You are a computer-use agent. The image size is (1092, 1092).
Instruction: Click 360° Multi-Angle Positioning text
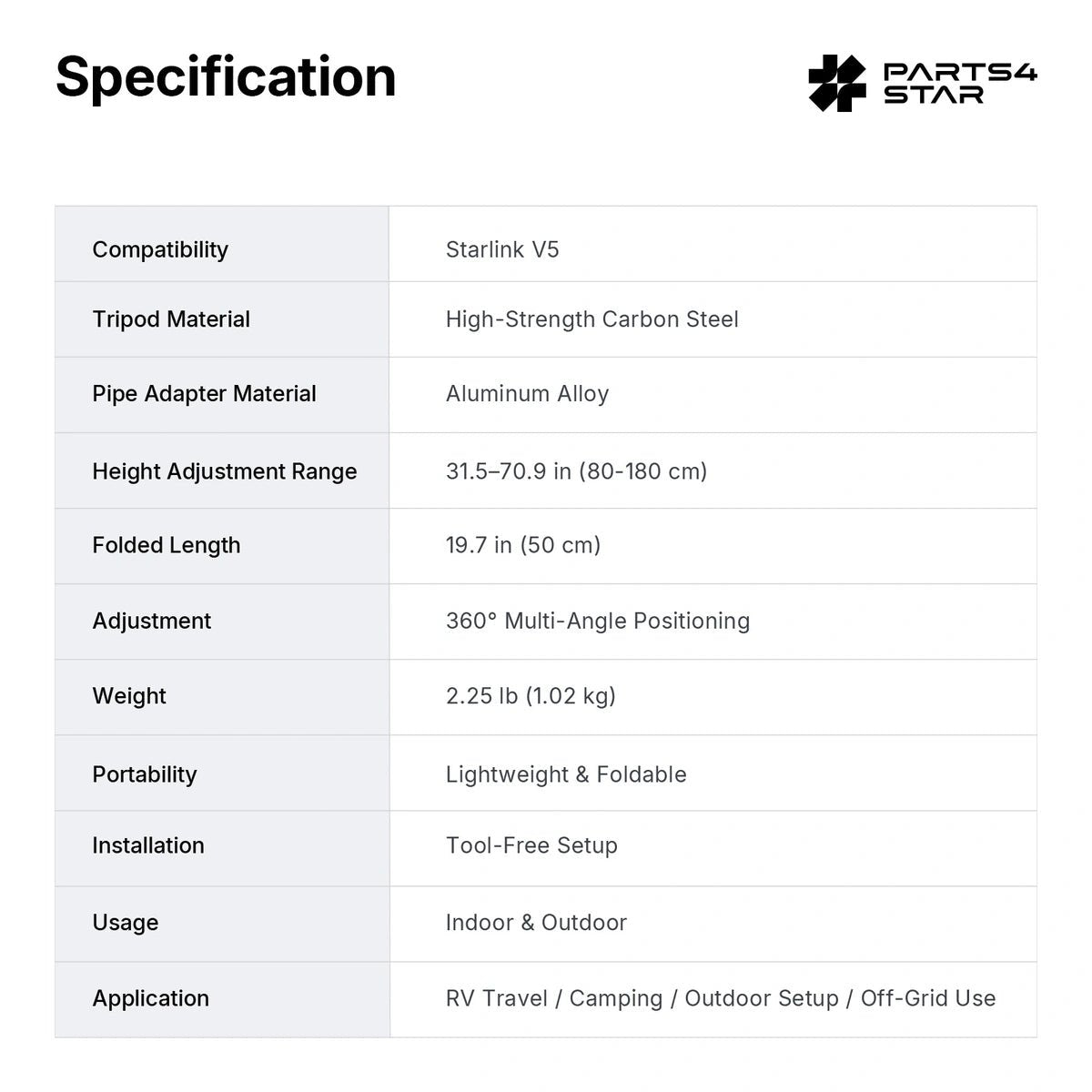click(598, 621)
